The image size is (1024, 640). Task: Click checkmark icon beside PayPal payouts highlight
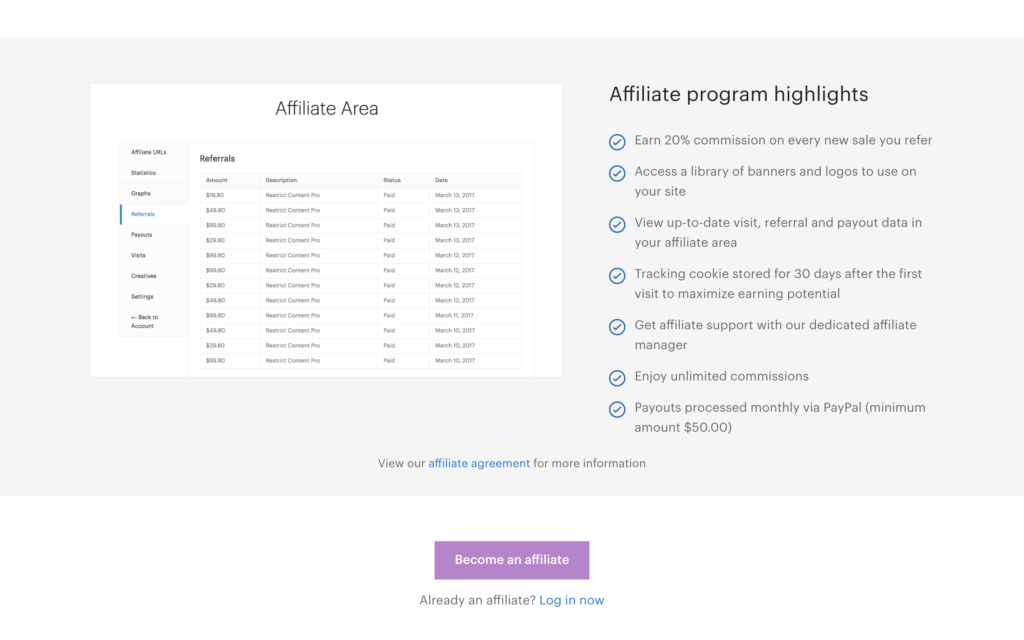tap(617, 409)
